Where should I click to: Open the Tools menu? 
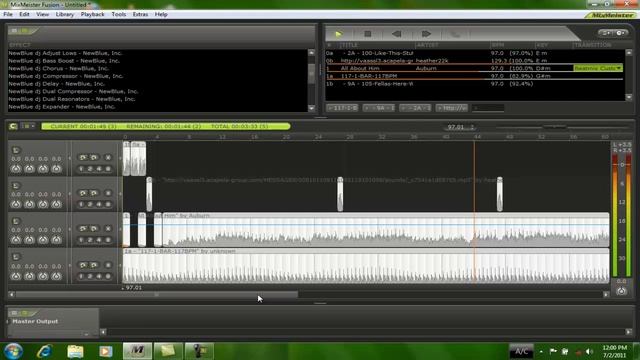coord(119,14)
